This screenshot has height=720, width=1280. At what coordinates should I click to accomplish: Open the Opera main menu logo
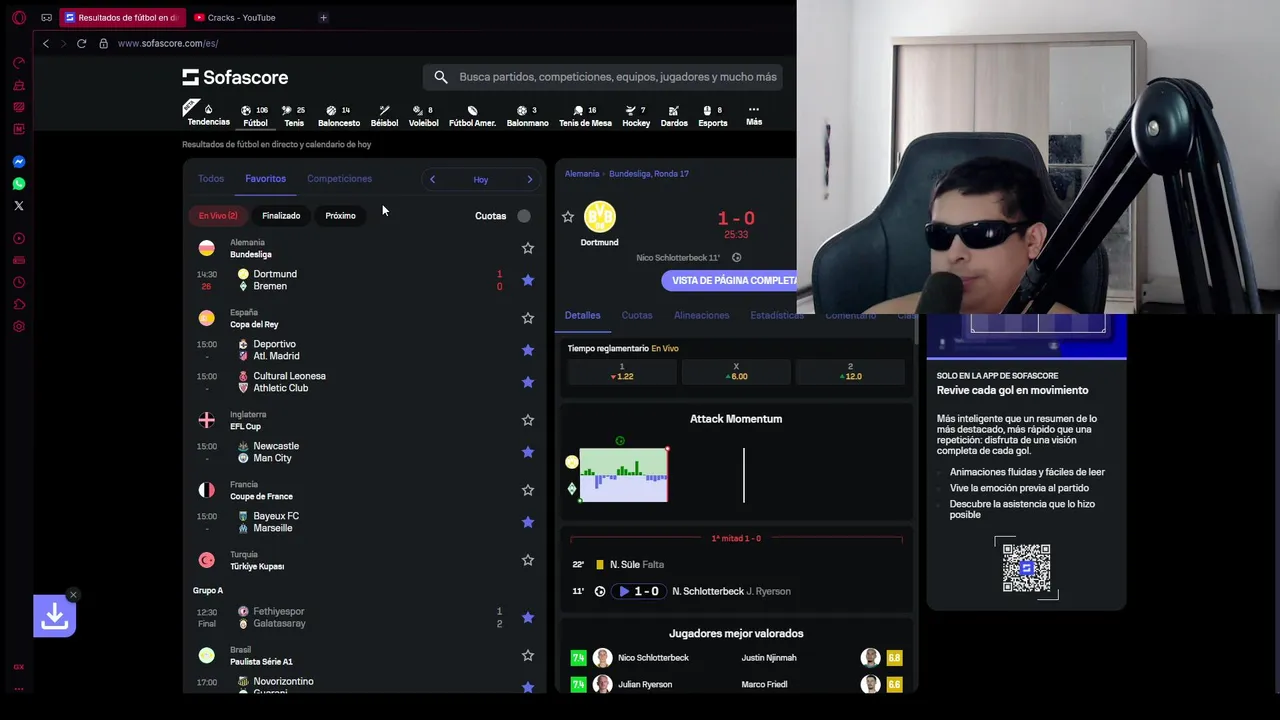point(18,17)
